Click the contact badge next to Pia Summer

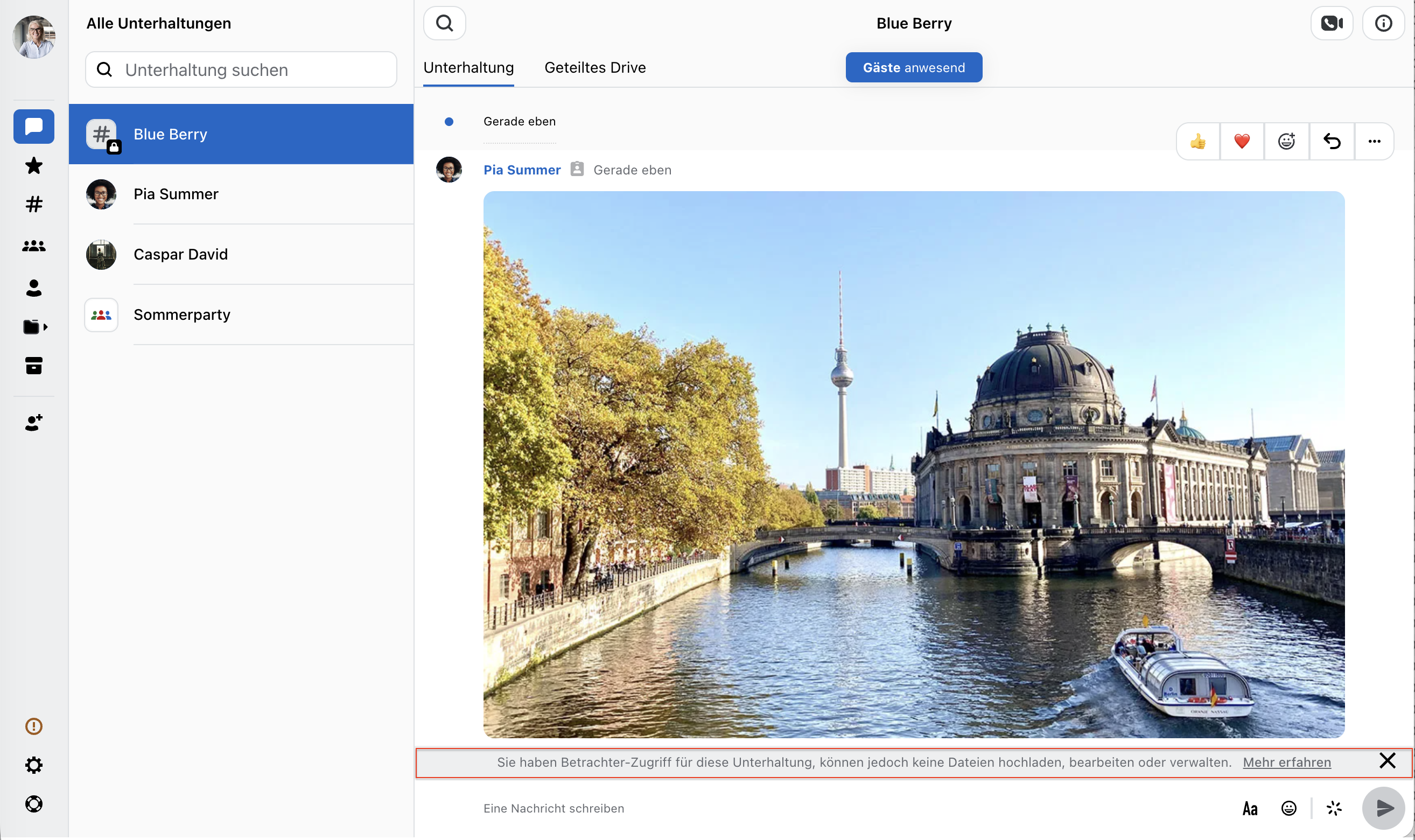coord(577,169)
